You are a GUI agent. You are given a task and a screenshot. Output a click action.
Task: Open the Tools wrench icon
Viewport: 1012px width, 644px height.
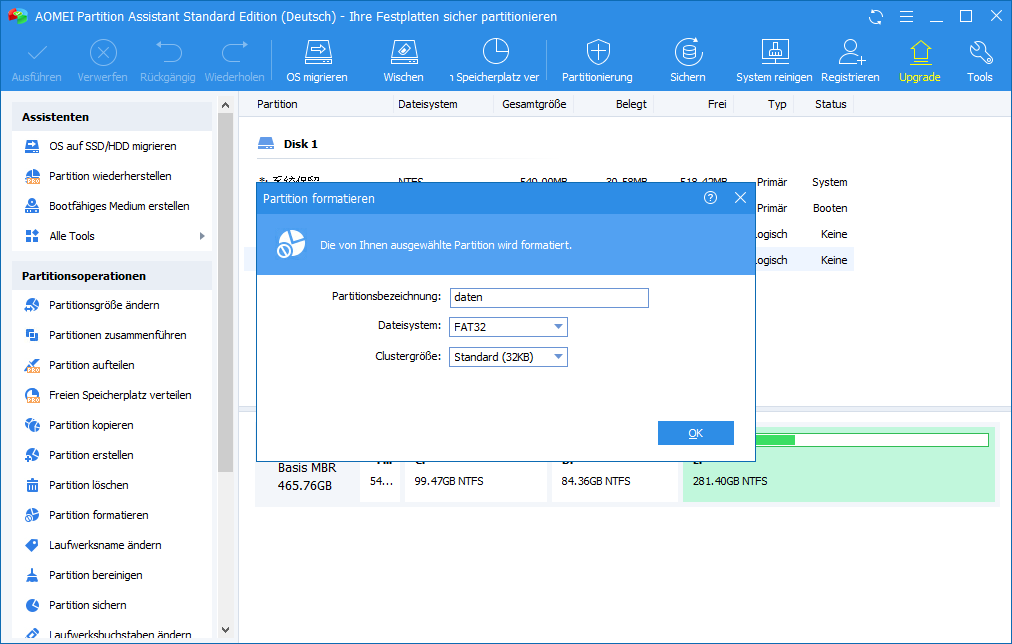pyautogui.click(x=979, y=60)
